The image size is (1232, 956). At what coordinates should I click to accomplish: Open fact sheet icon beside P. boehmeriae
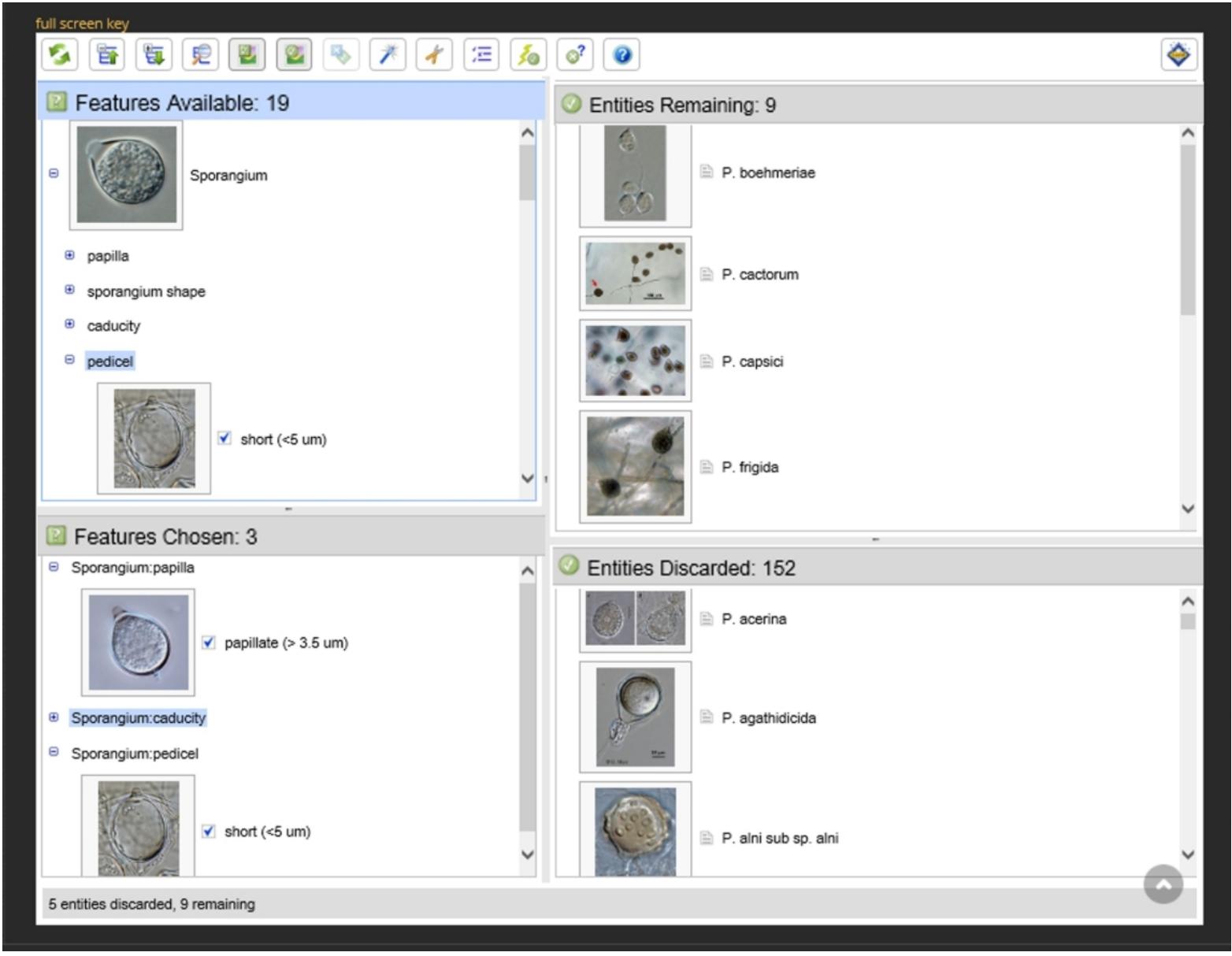(x=707, y=172)
